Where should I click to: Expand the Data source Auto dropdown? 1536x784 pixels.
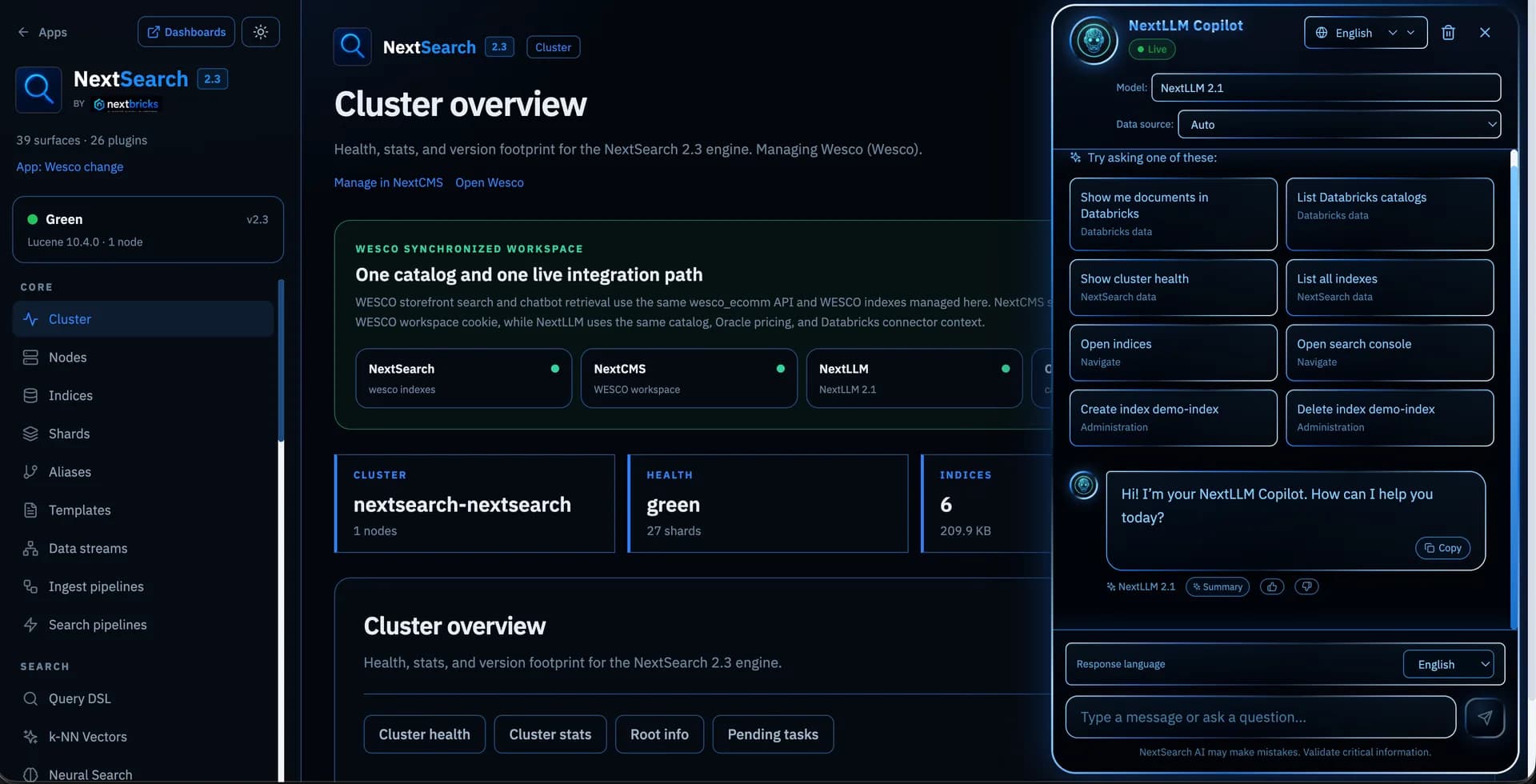1339,125
